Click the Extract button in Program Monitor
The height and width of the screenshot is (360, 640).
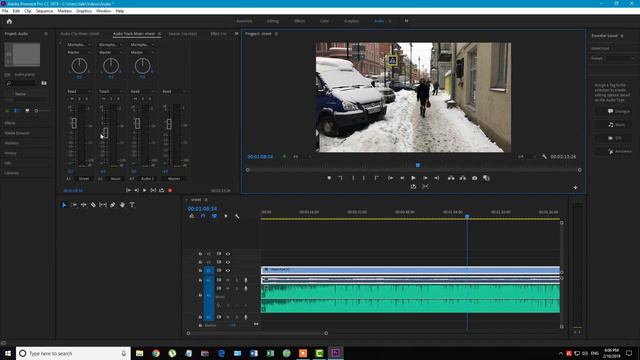(x=462, y=178)
